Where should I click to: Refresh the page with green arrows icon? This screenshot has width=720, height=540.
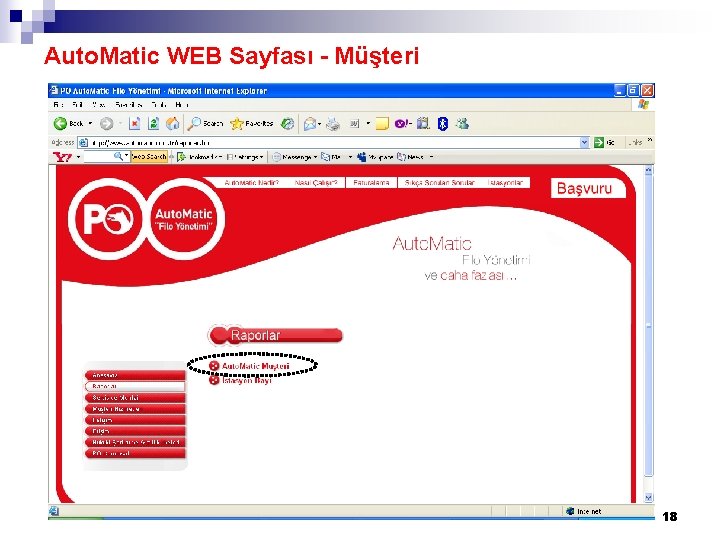154,124
